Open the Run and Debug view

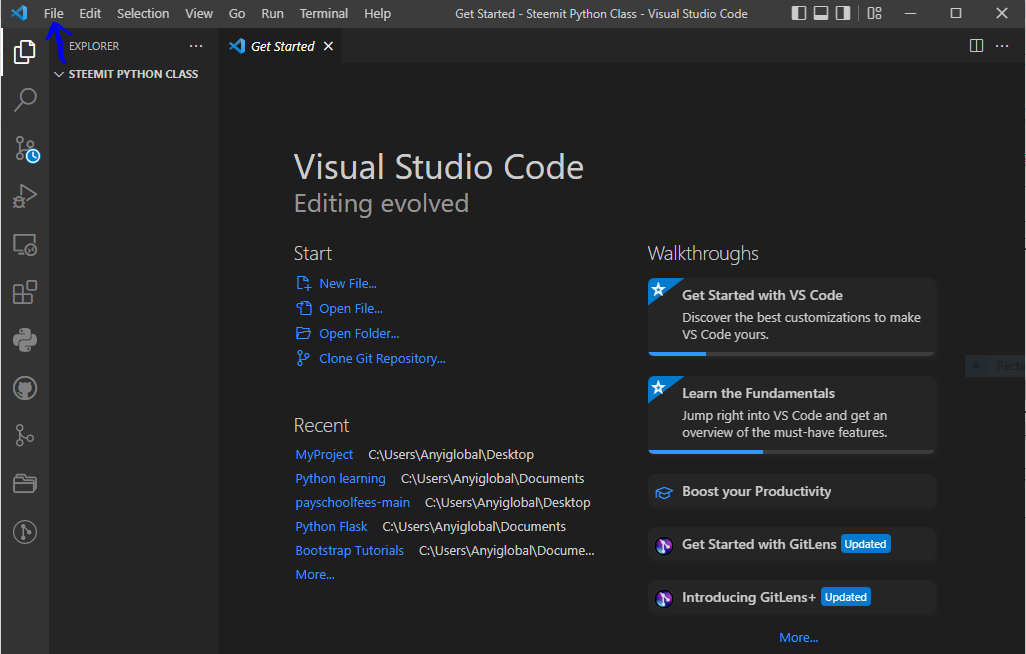point(25,197)
